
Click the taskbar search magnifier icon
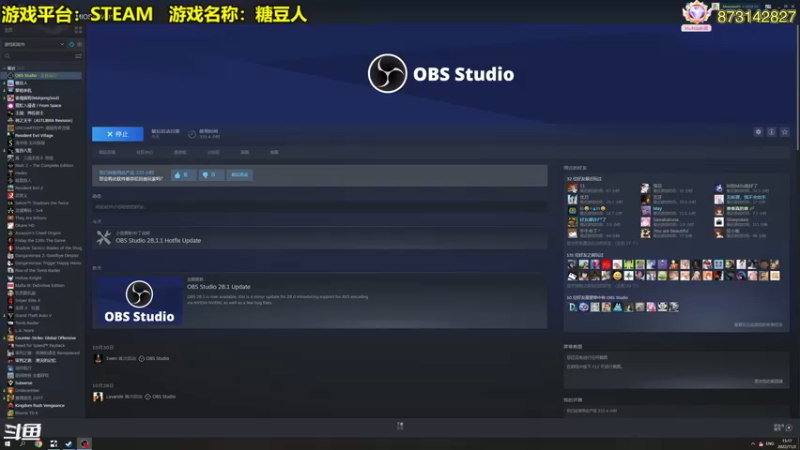pyautogui.click(x=22, y=444)
